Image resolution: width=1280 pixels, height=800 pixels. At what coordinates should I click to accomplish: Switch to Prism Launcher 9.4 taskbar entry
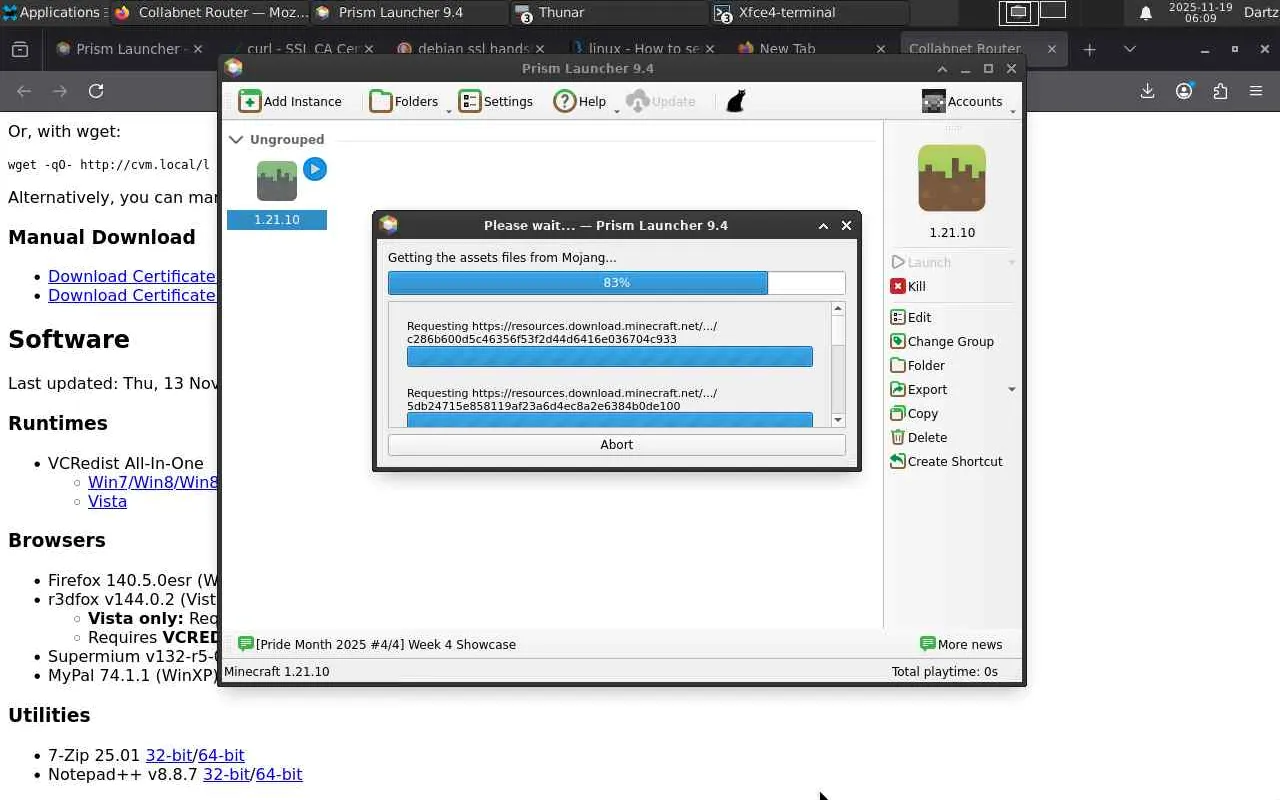(410, 12)
